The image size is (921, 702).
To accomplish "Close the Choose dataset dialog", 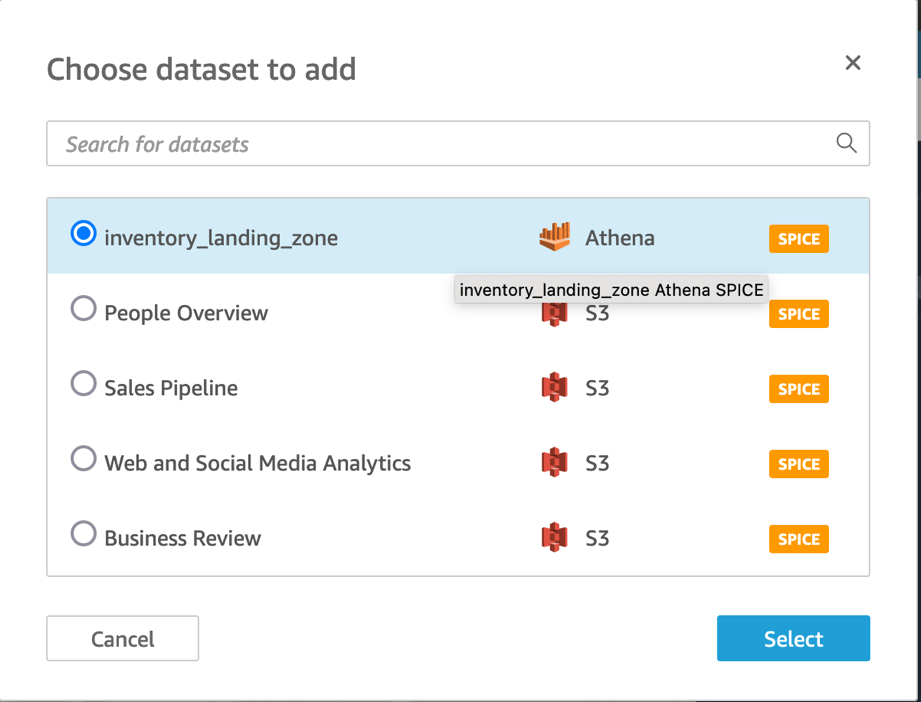I will (x=853, y=63).
